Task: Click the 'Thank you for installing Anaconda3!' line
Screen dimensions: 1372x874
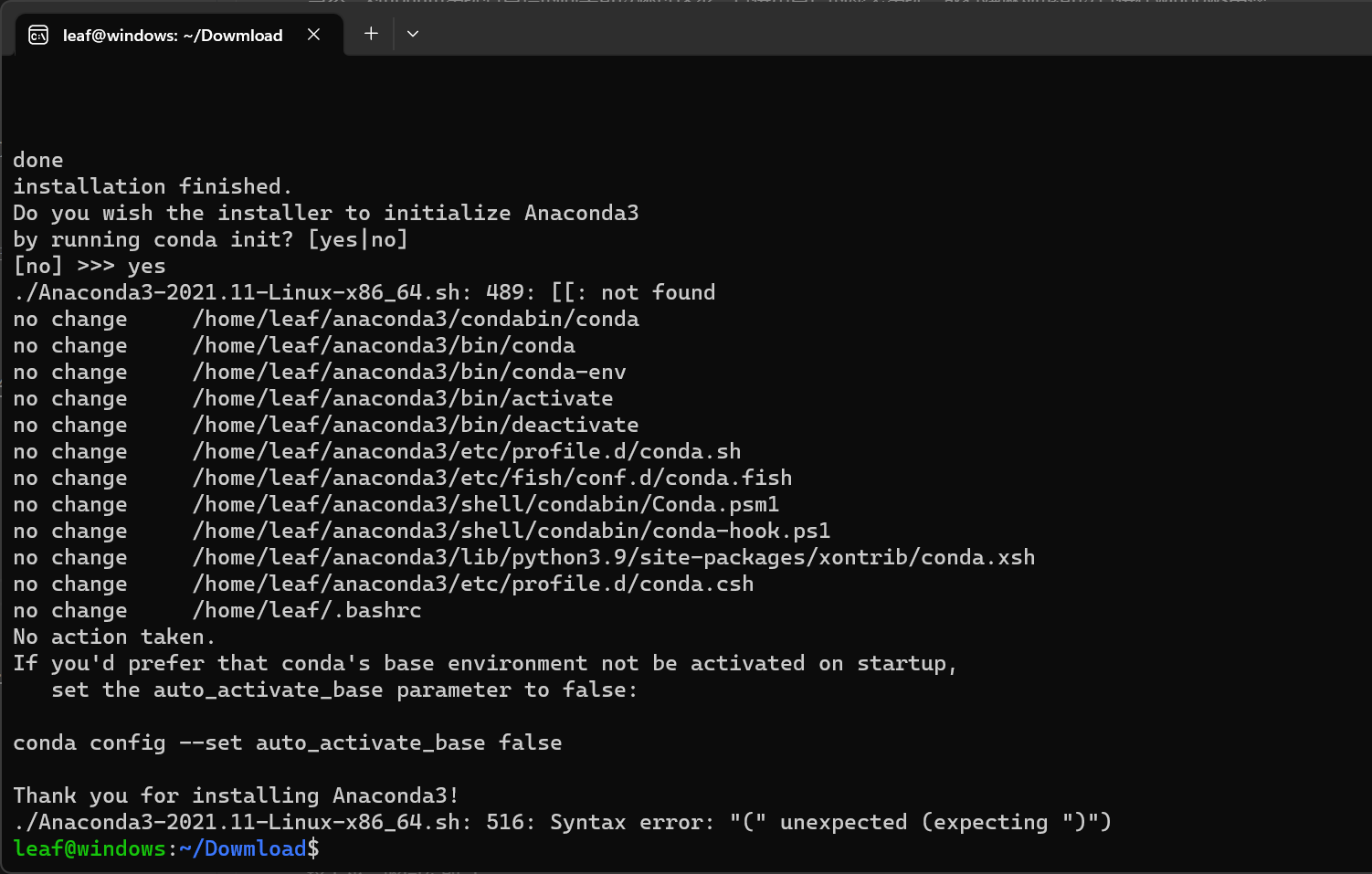Action: tap(236, 795)
